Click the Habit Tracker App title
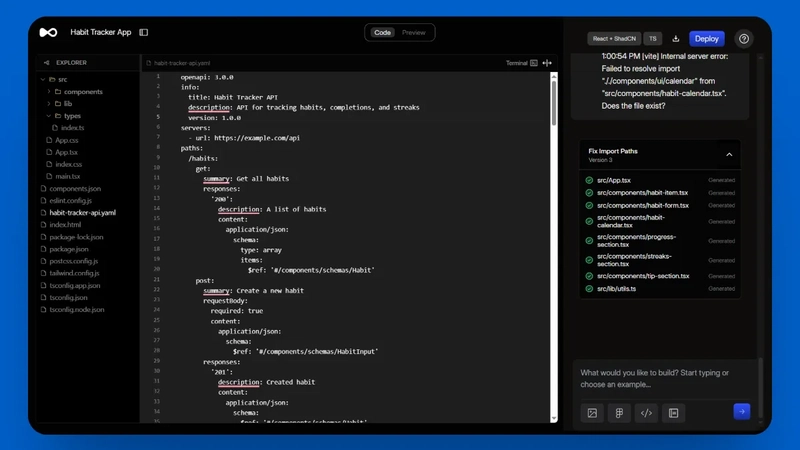Viewport: 800px width, 450px height. click(101, 32)
